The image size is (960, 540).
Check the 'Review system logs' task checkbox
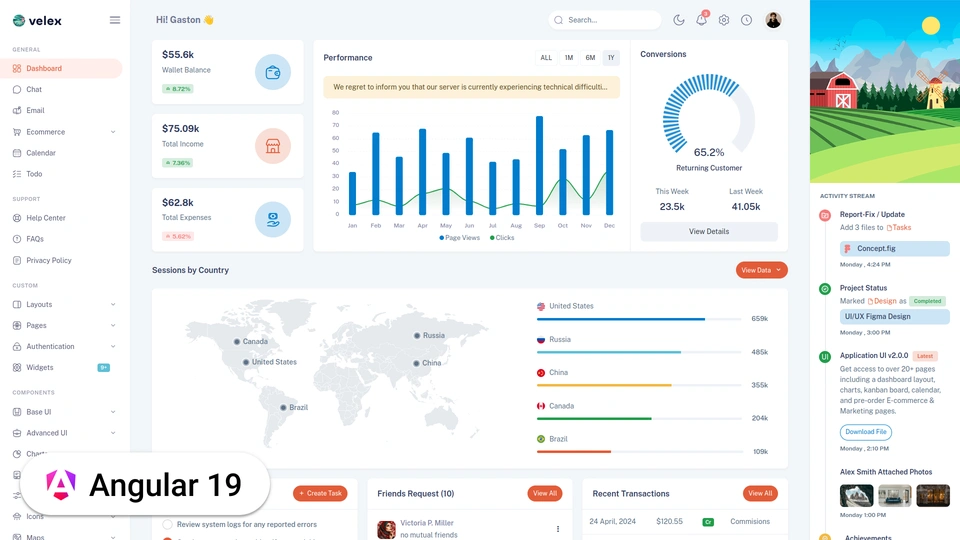(x=167, y=524)
